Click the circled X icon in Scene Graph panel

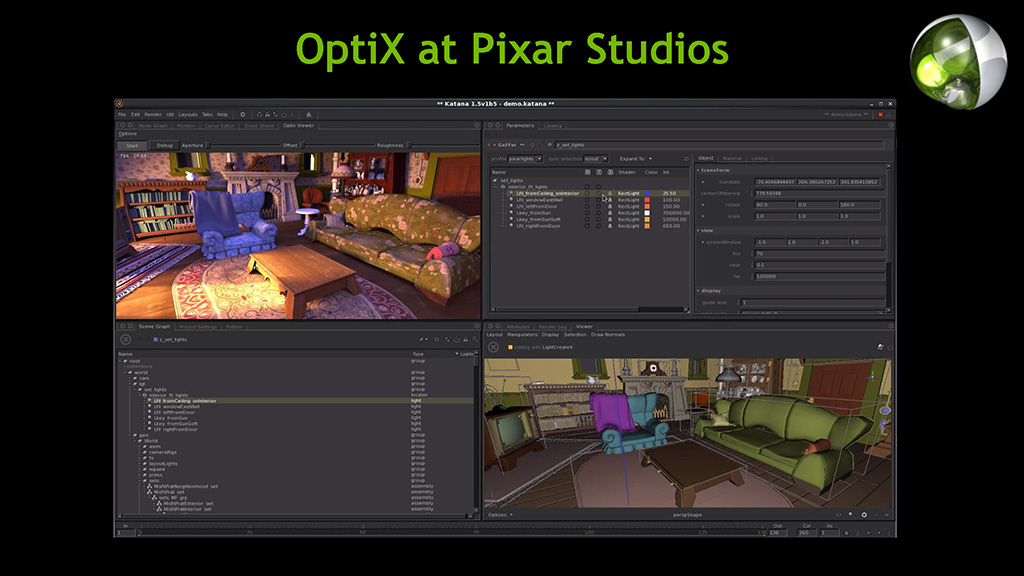(x=125, y=340)
